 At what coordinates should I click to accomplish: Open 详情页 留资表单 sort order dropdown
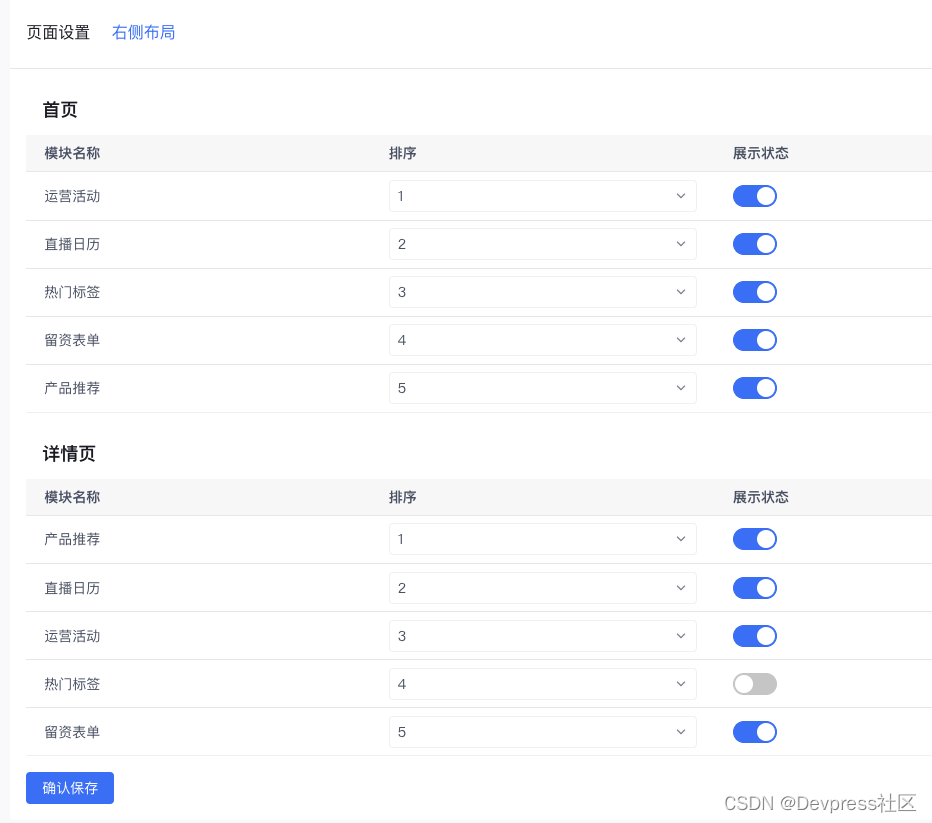coord(543,732)
